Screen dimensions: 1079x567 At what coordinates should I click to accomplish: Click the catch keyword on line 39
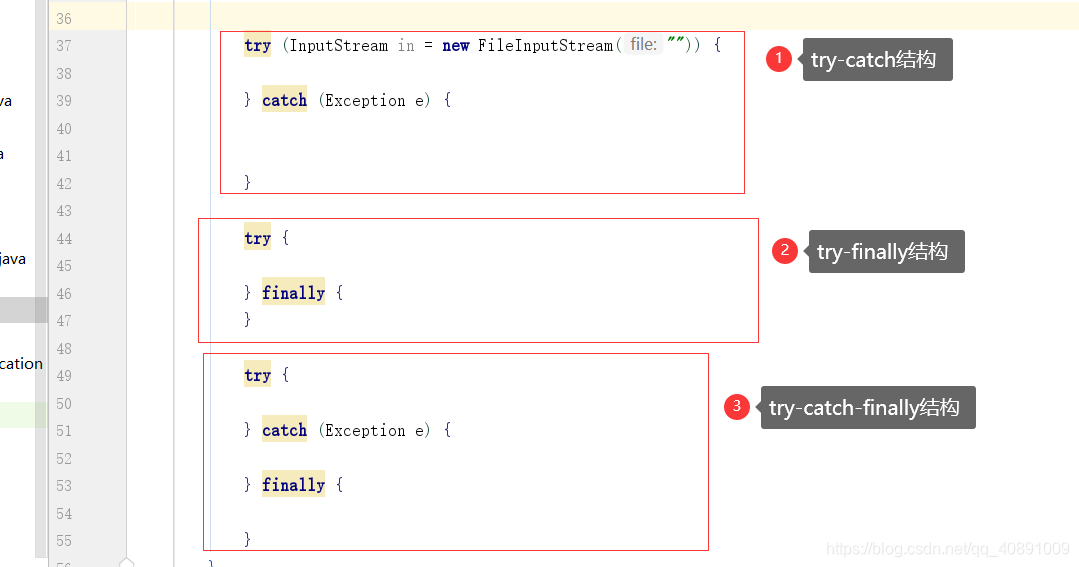284,100
